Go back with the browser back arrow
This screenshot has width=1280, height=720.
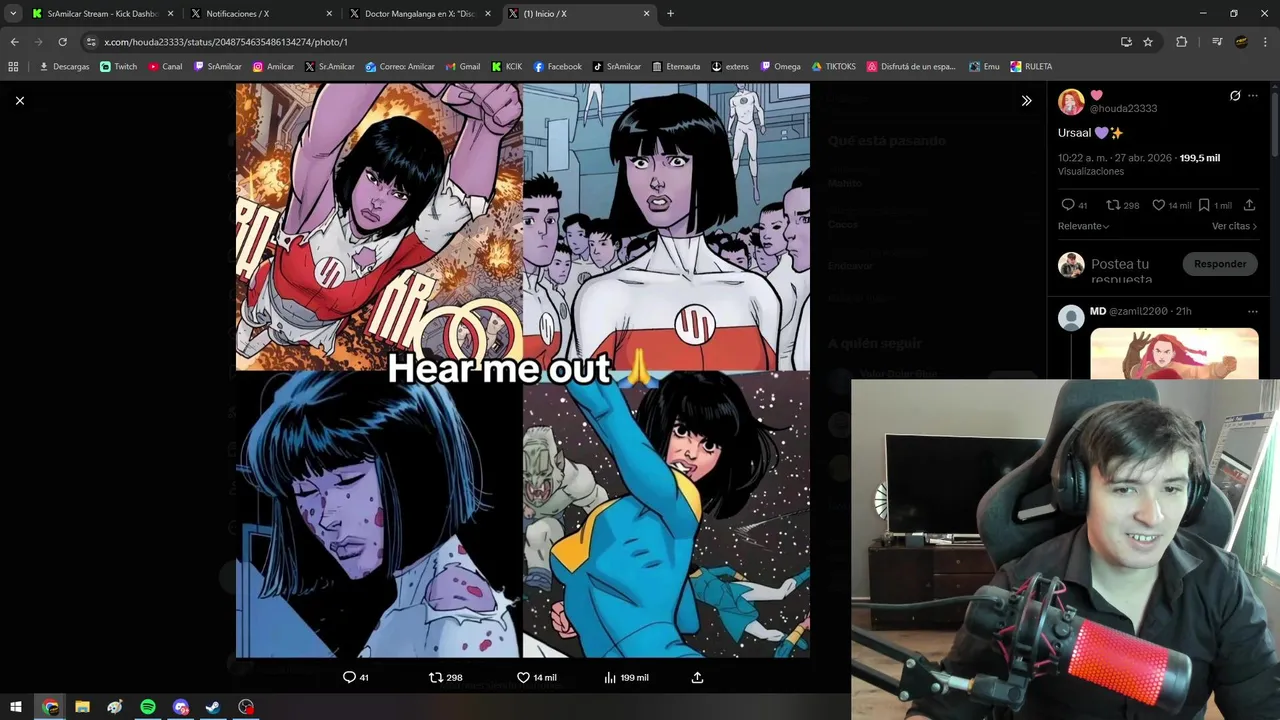[x=14, y=42]
